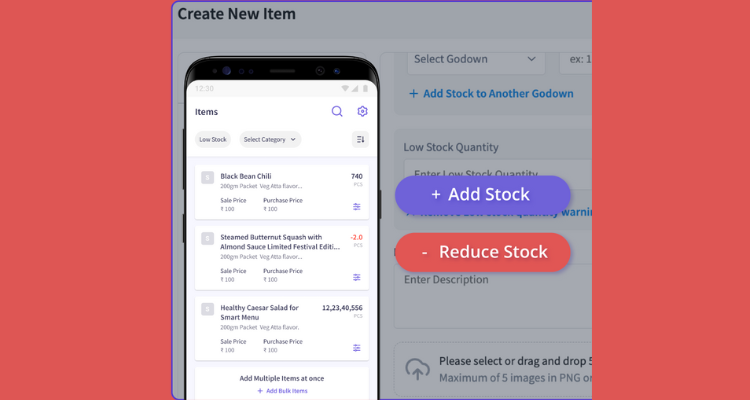This screenshot has width=750, height=400.
Task: Click the S avatar of Black Bean Chili
Action: point(207,178)
